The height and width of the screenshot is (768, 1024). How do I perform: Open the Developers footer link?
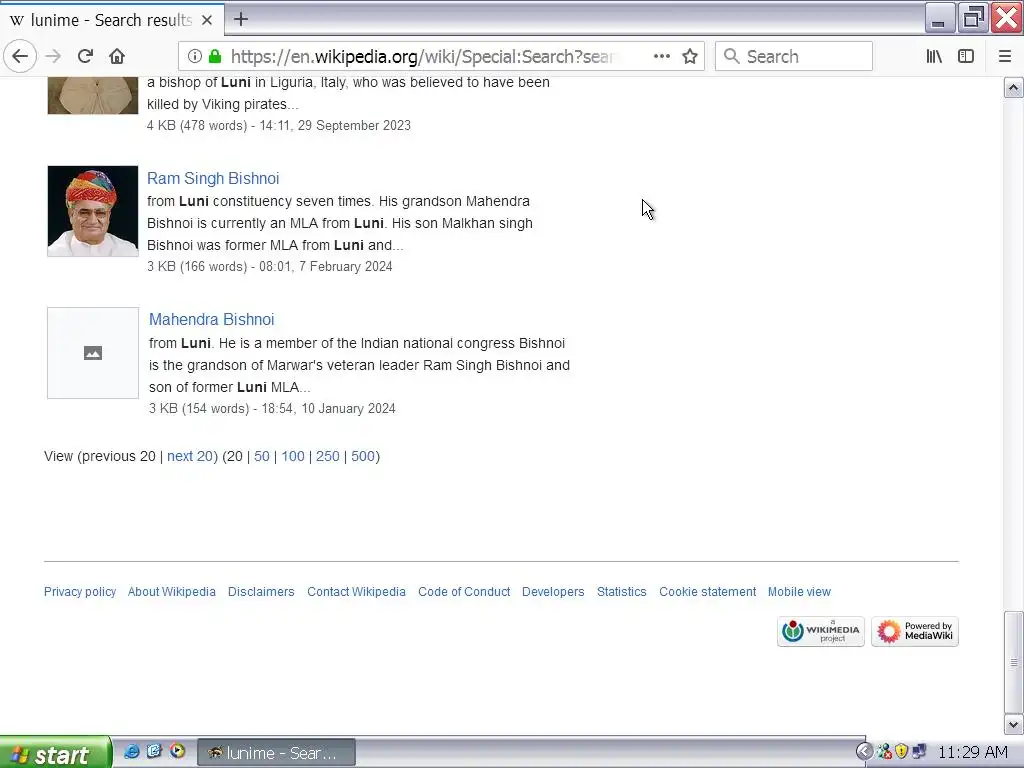(x=553, y=592)
